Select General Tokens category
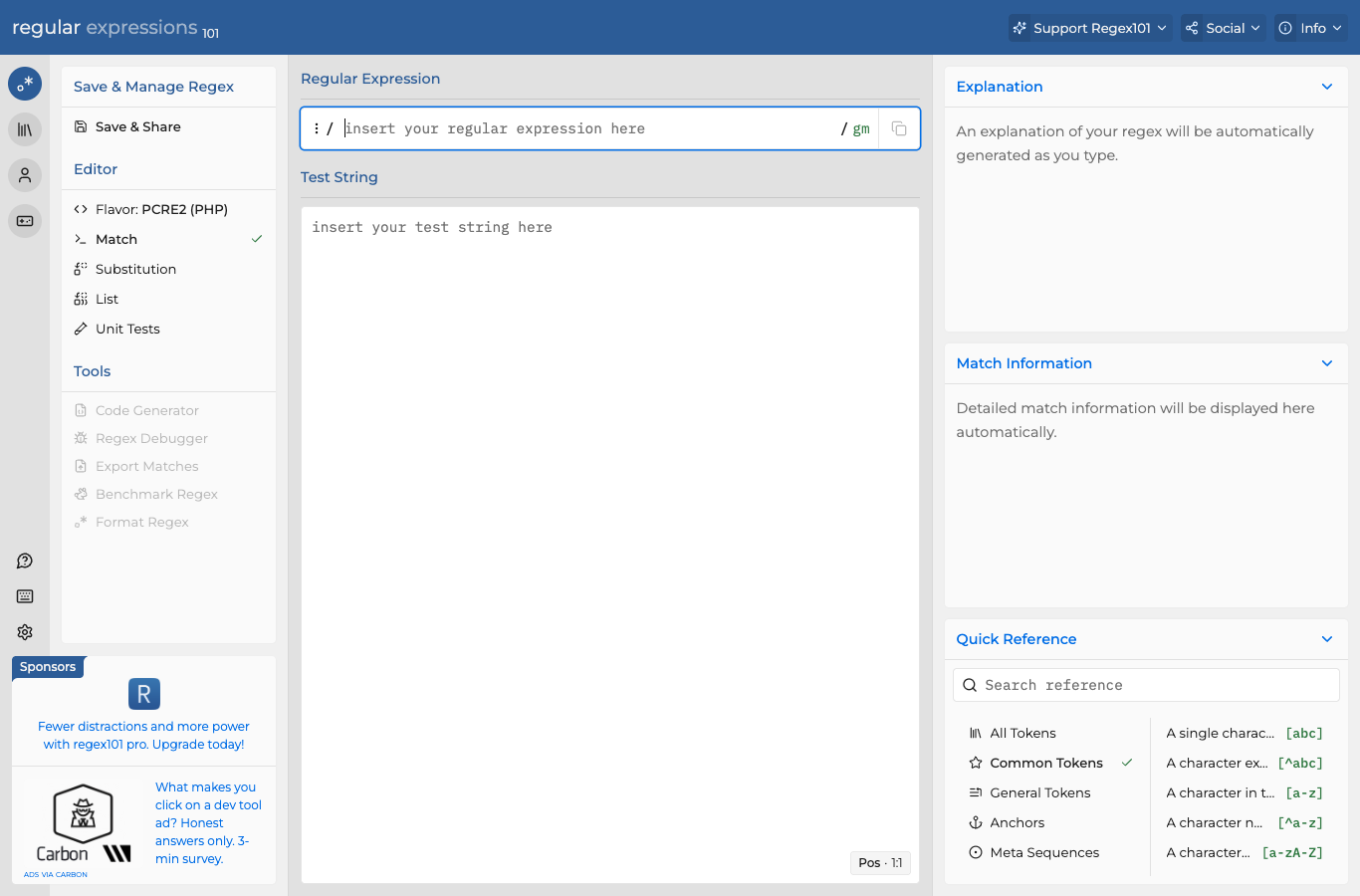This screenshot has height=896, width=1360. click(x=1050, y=792)
